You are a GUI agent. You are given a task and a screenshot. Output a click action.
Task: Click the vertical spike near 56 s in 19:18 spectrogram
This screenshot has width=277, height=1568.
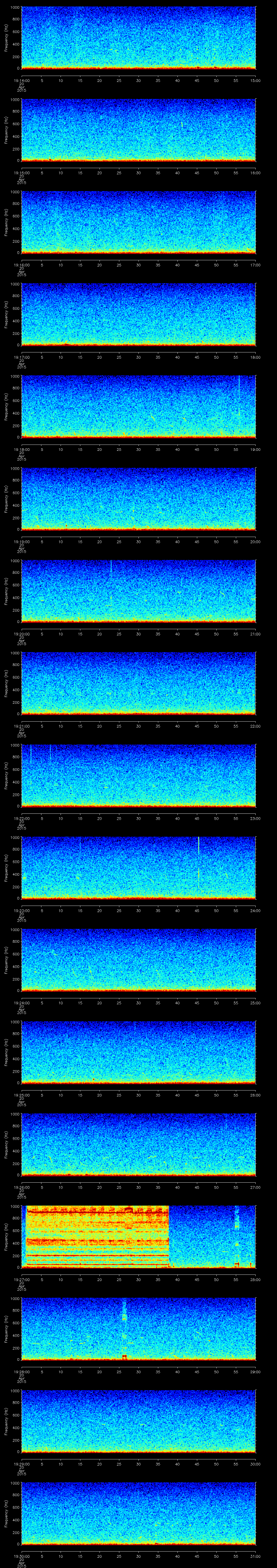pyautogui.click(x=239, y=396)
